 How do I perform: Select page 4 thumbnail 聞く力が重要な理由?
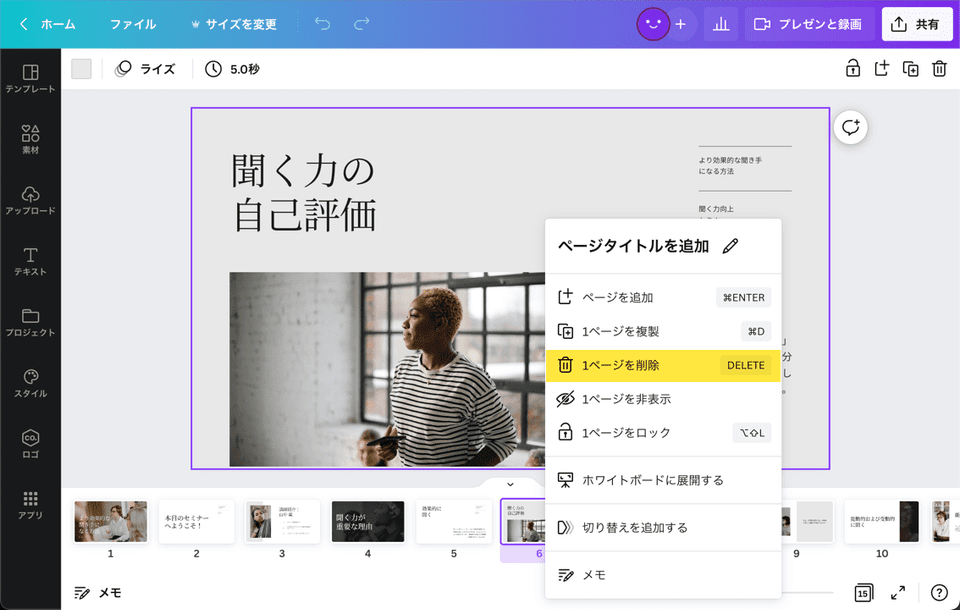(x=367, y=521)
